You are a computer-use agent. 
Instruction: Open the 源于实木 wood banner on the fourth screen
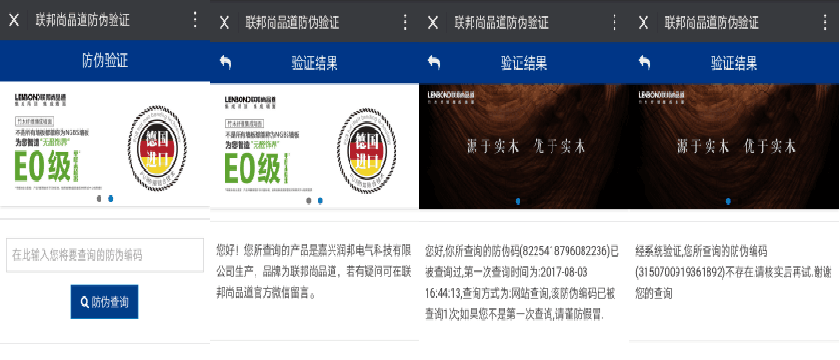click(734, 146)
